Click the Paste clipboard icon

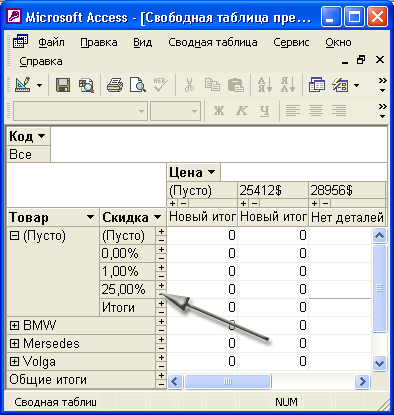click(235, 85)
